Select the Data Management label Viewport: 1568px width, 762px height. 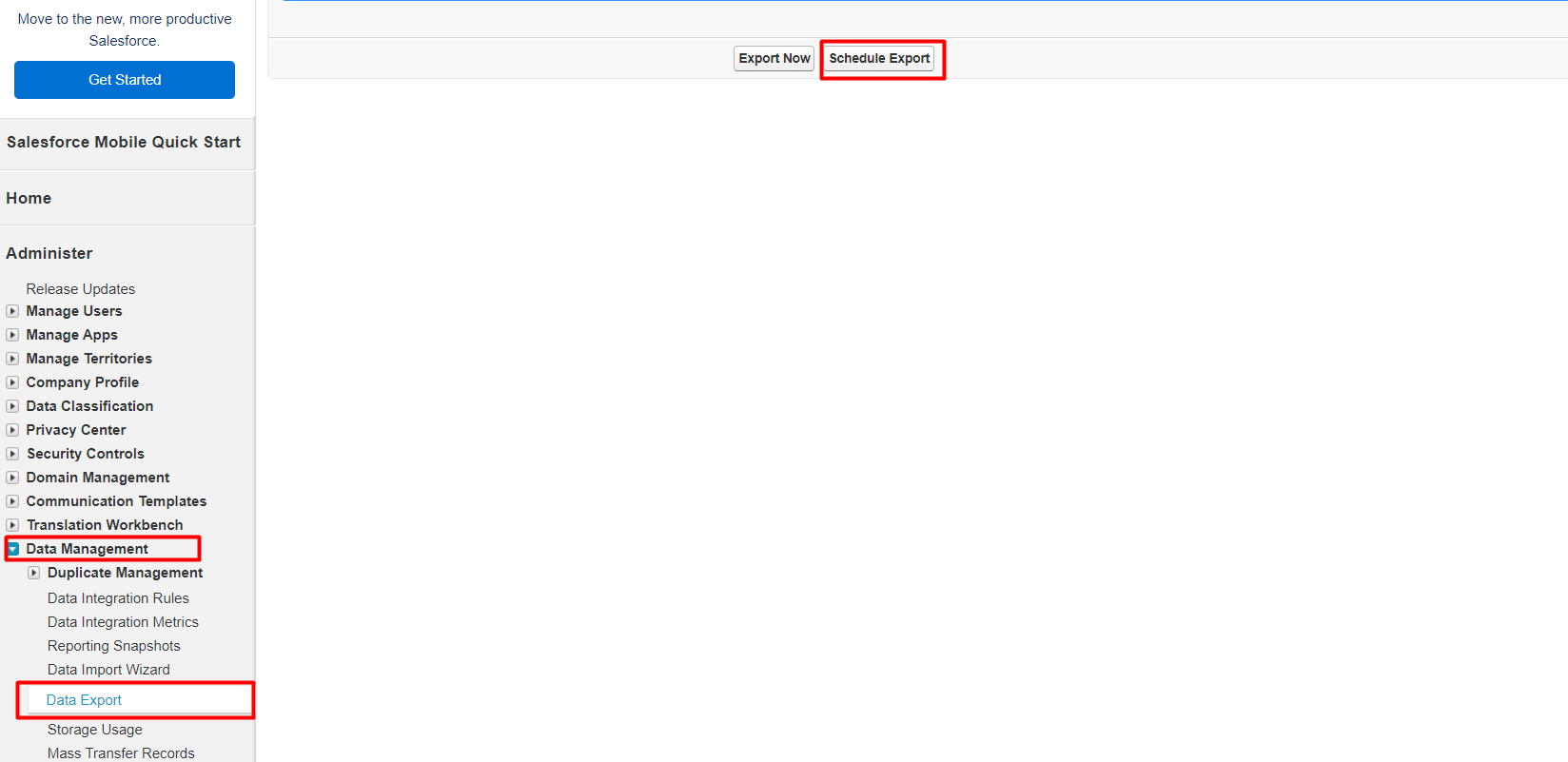coord(88,549)
